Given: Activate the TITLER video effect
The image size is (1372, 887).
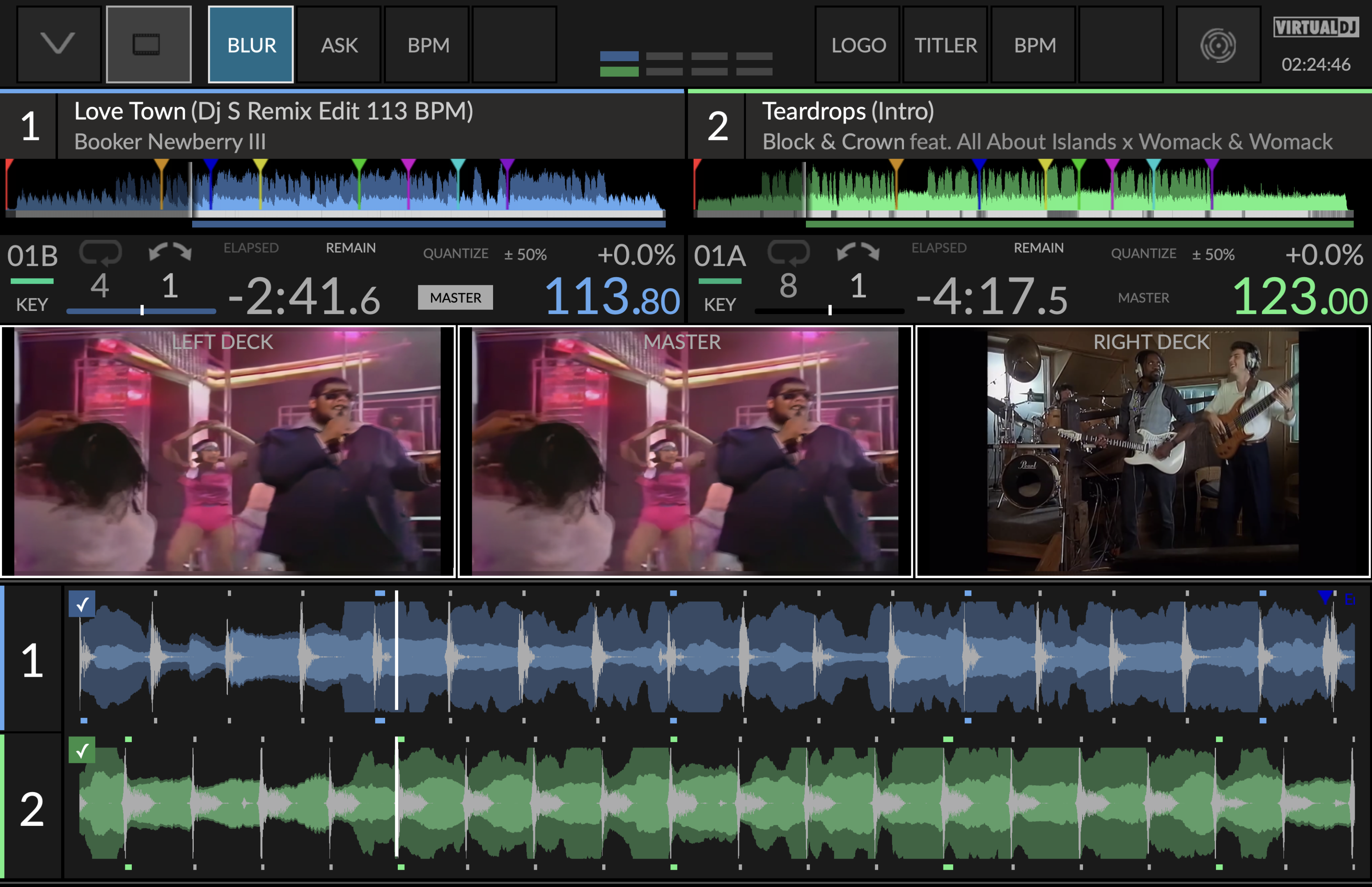Looking at the screenshot, I should 945,44.
